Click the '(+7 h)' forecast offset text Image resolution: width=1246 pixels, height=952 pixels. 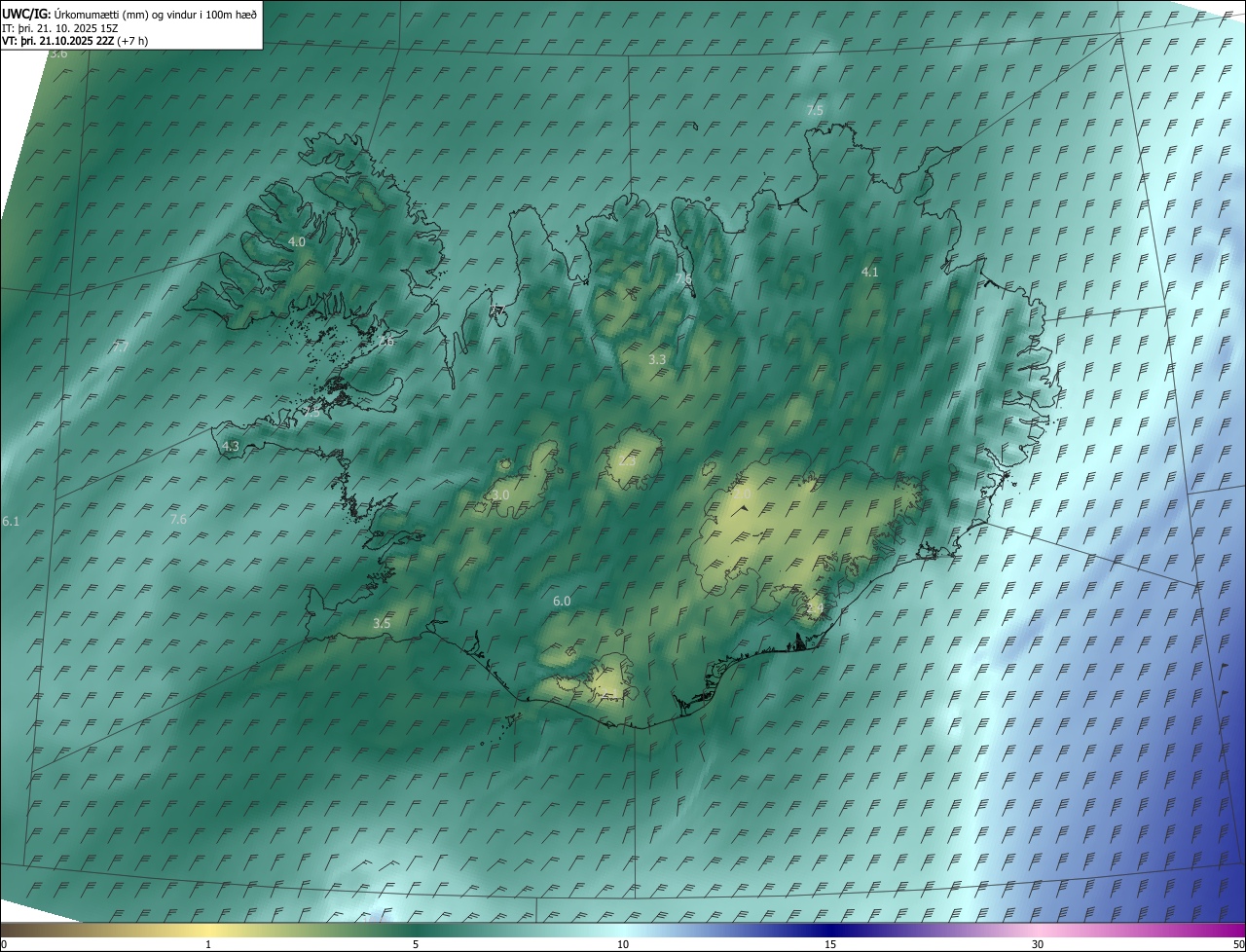point(132,41)
